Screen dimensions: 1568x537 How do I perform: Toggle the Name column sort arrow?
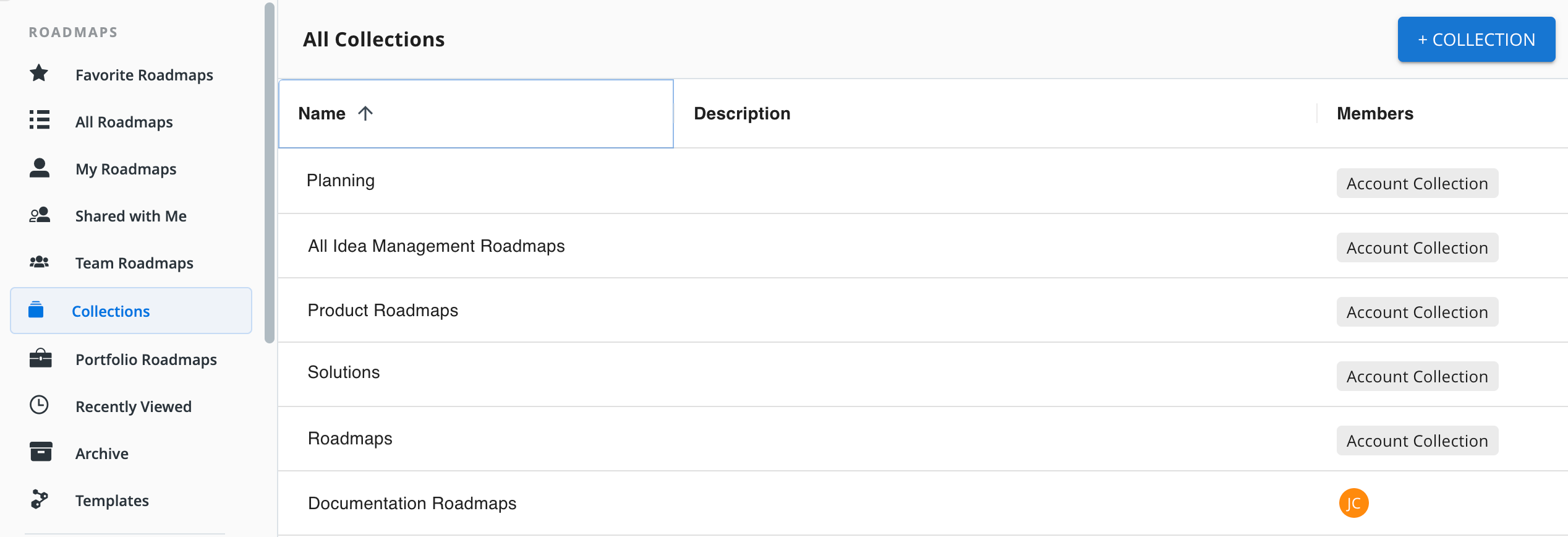click(365, 113)
